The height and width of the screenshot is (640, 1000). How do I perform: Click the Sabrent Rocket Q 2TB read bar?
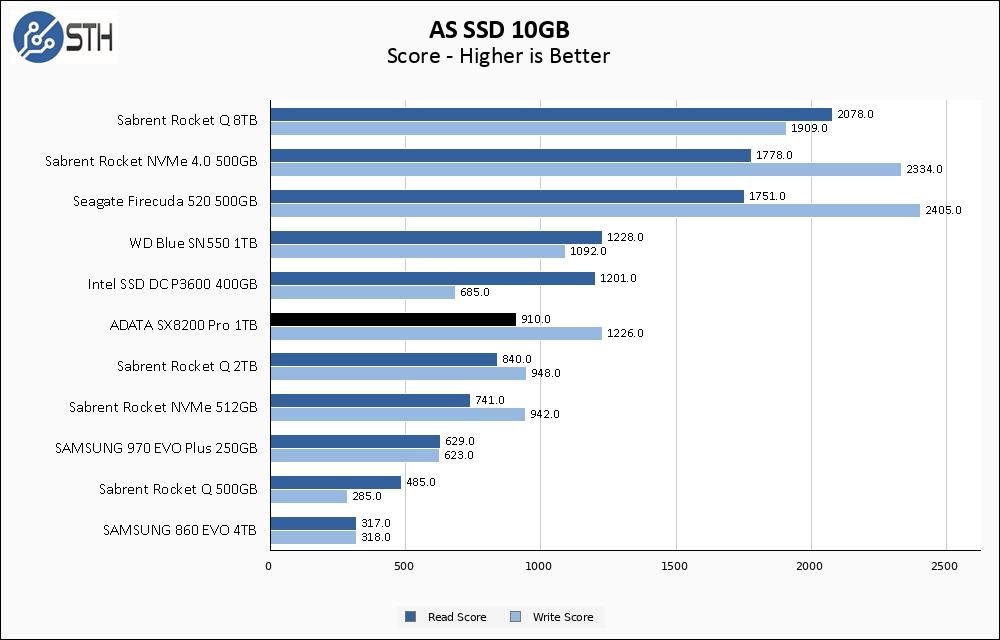coord(384,360)
